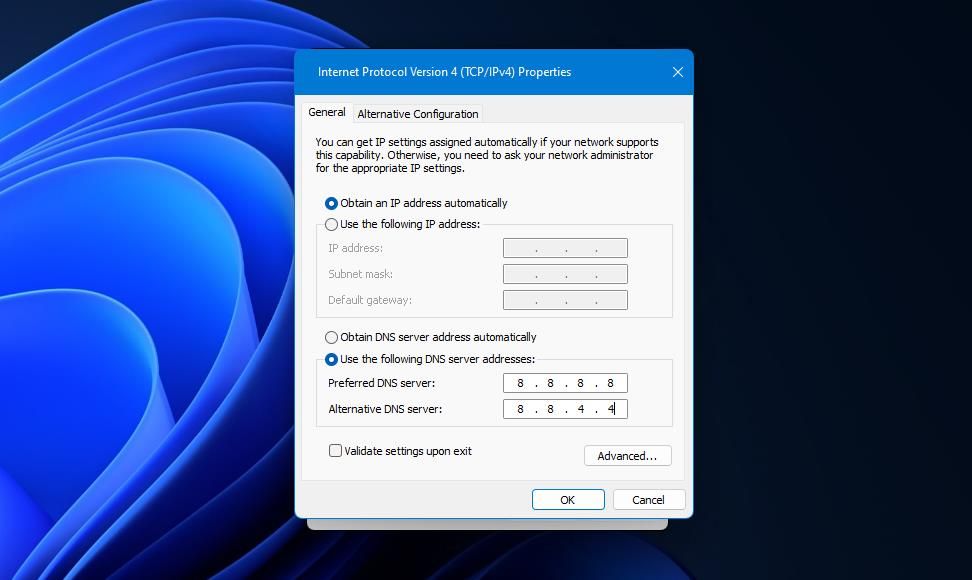Open the Advanced settings dialog

(627, 455)
